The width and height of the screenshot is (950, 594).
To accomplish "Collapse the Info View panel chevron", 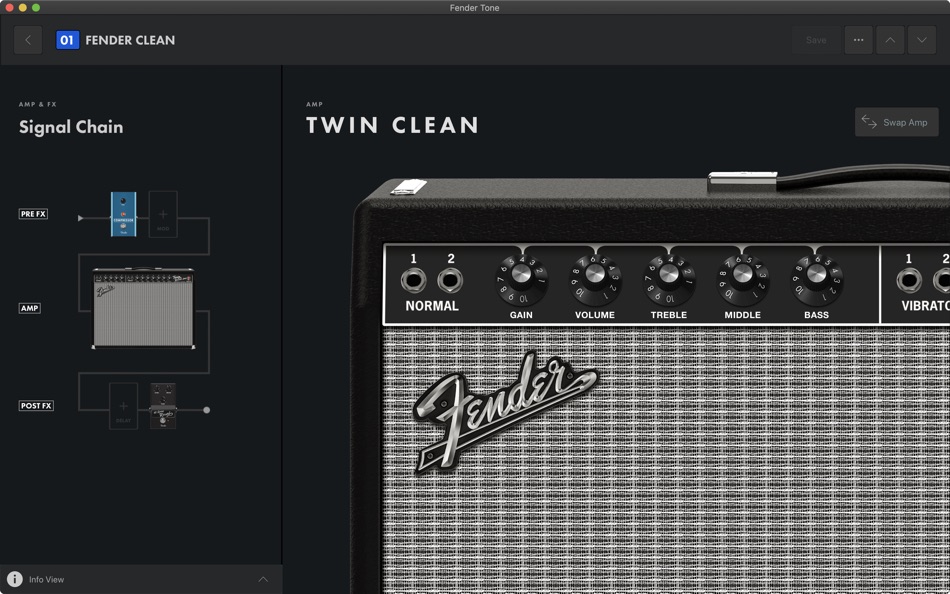I will coord(262,579).
